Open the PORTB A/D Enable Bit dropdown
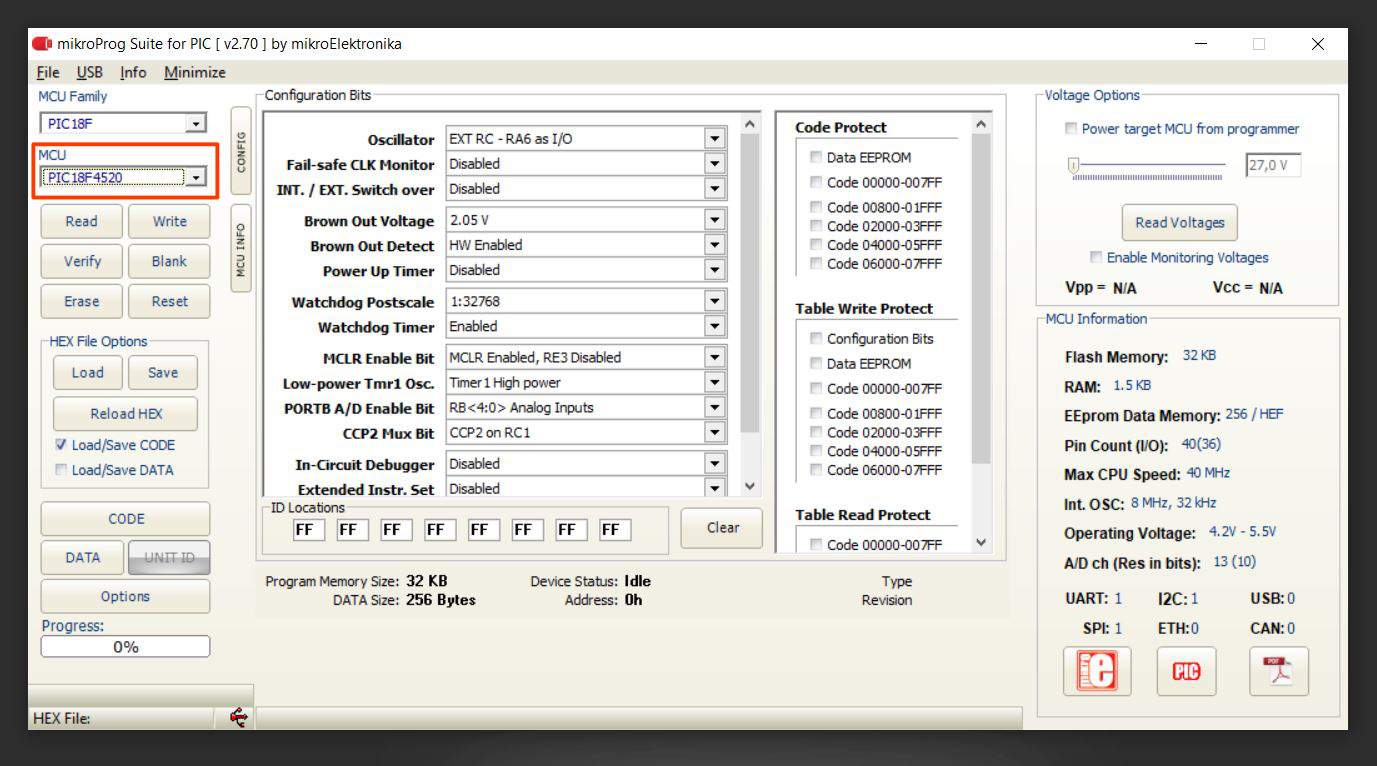The image size is (1377, 766). pos(714,408)
